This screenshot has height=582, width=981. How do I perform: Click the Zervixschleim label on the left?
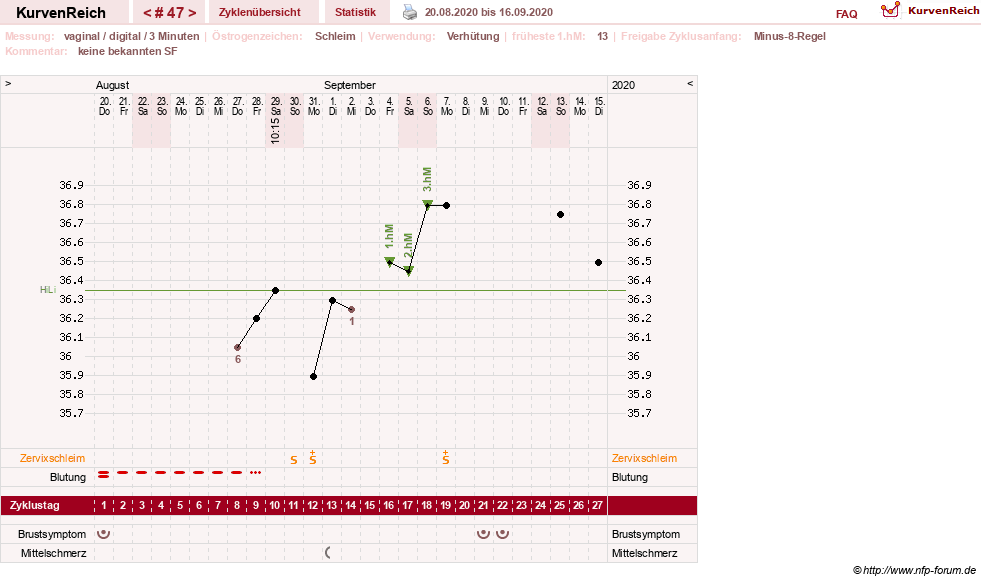pyautogui.click(x=52, y=458)
